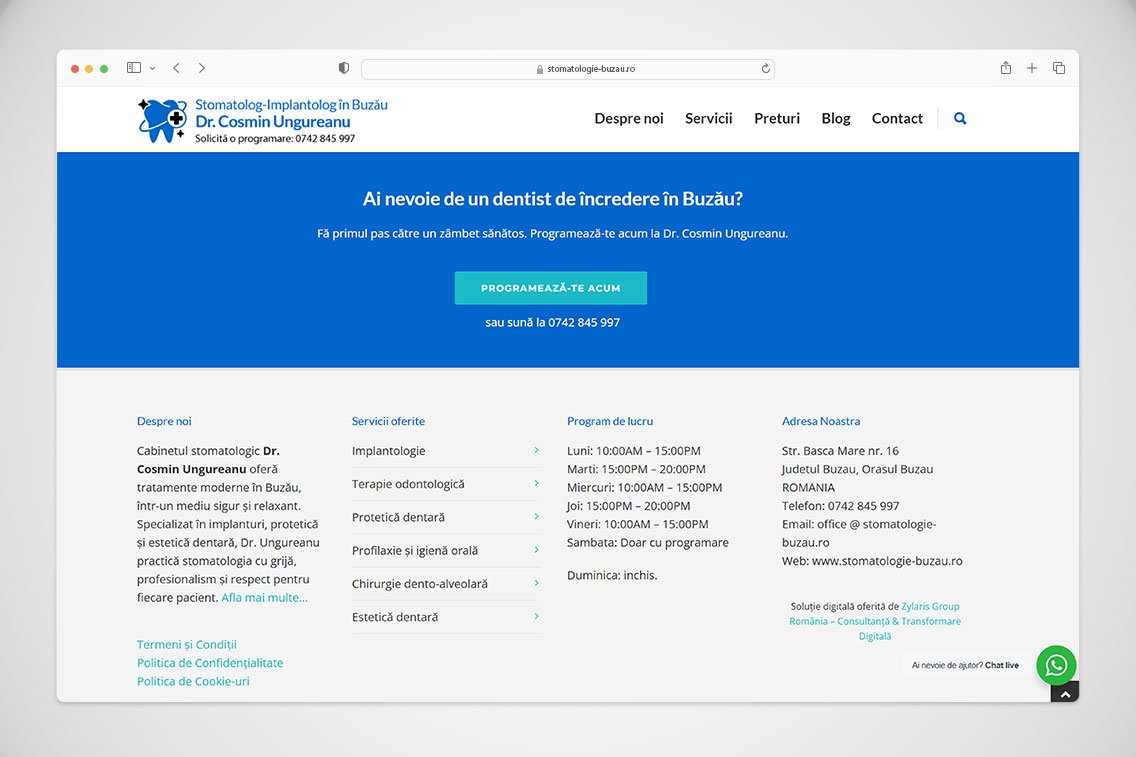Open a new tab with the plus icon
1136x757 pixels.
click(x=1032, y=68)
